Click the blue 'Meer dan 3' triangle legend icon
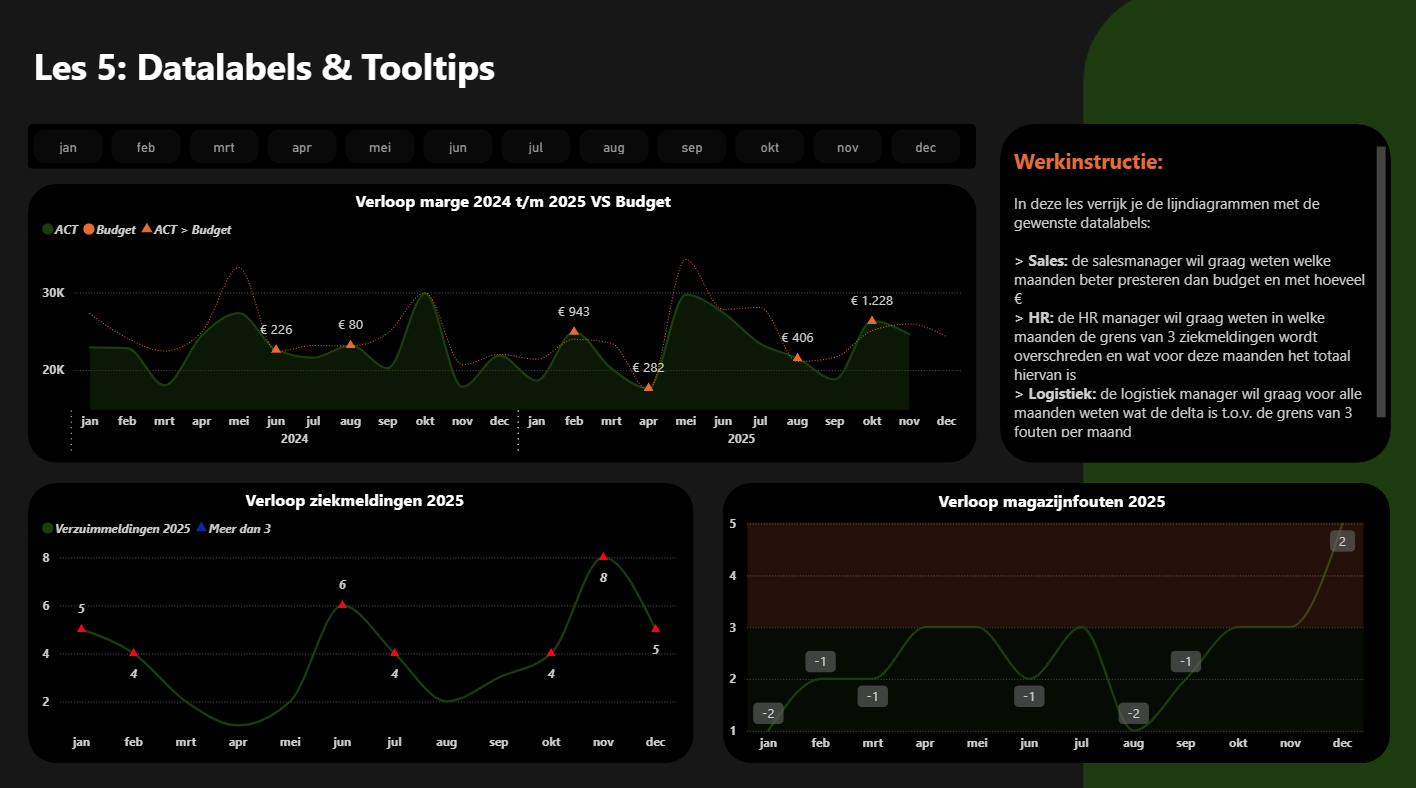The height and width of the screenshot is (788, 1416). (201, 527)
